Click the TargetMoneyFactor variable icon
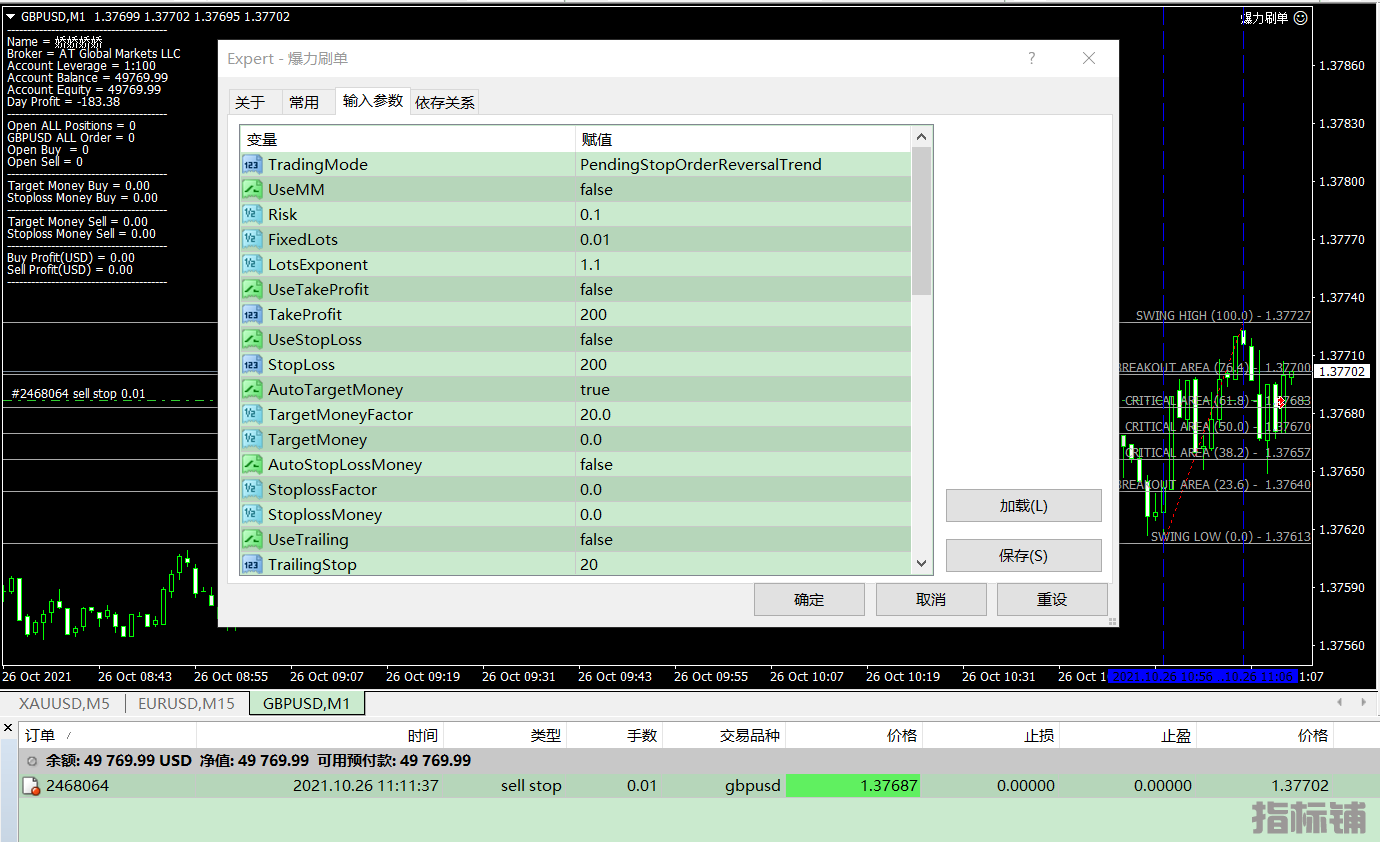Screen dimensions: 1380x842 (x=252, y=415)
